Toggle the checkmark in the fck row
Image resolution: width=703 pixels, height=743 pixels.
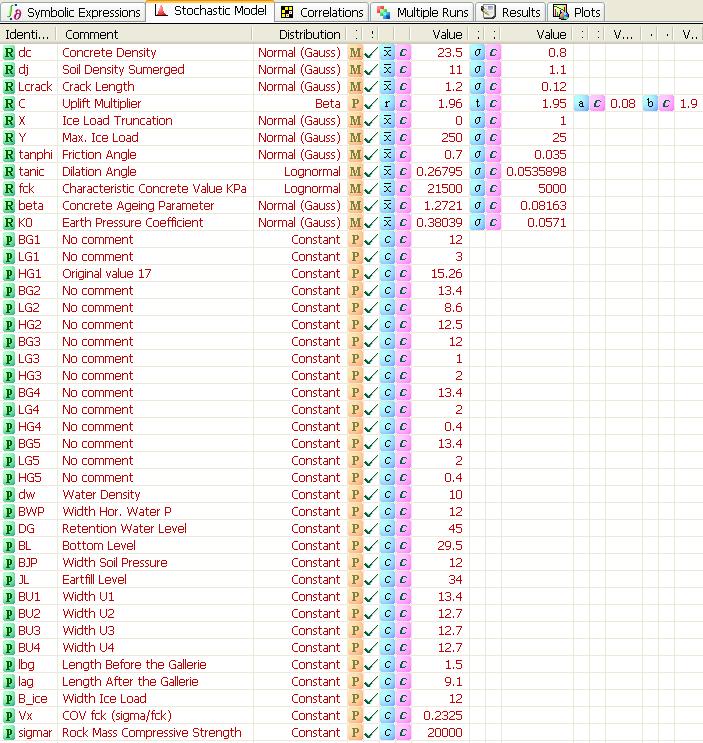point(371,189)
